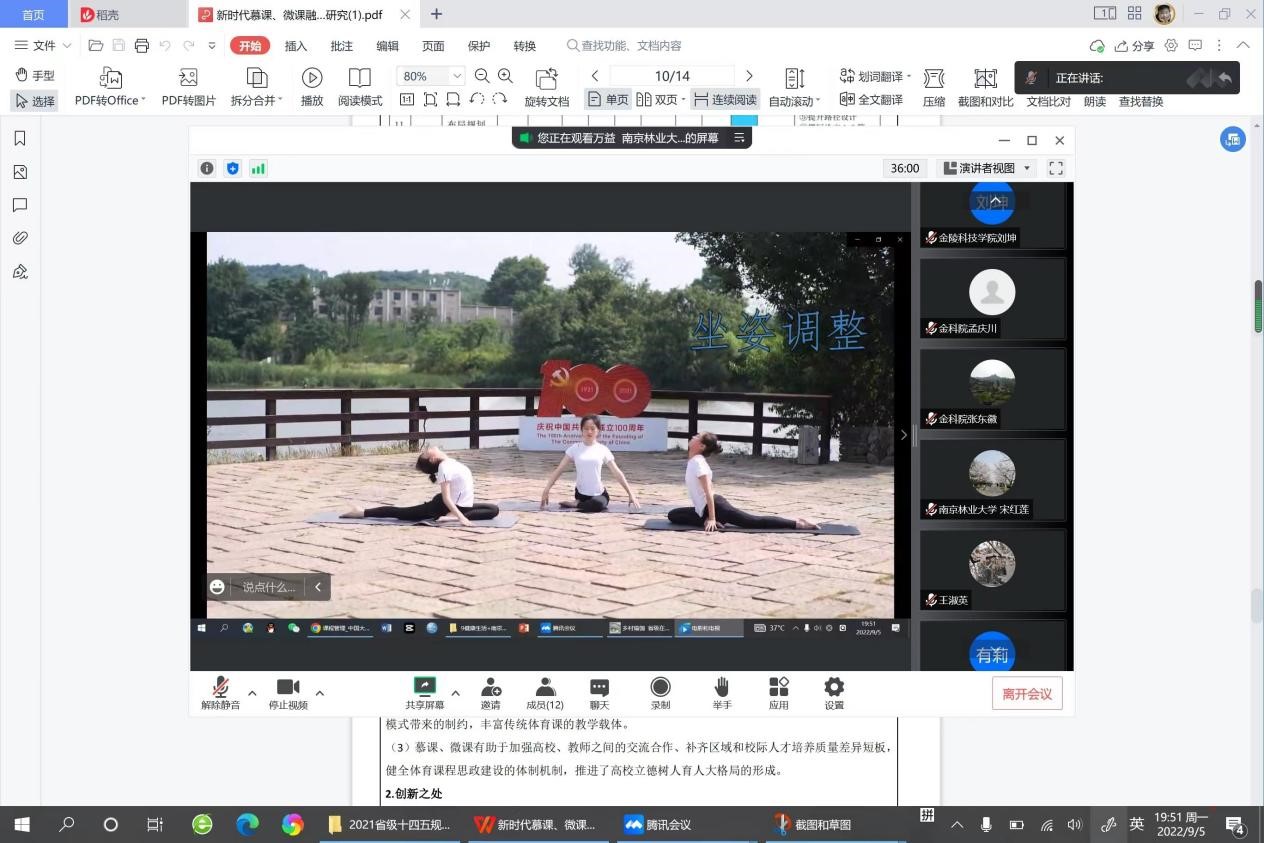
Task: Open meeting 设置 gear icon
Action: tap(834, 687)
